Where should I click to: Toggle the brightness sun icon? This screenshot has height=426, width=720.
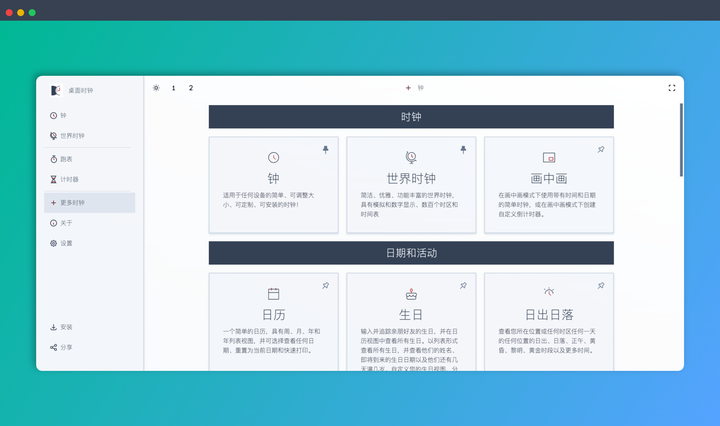pyautogui.click(x=156, y=88)
